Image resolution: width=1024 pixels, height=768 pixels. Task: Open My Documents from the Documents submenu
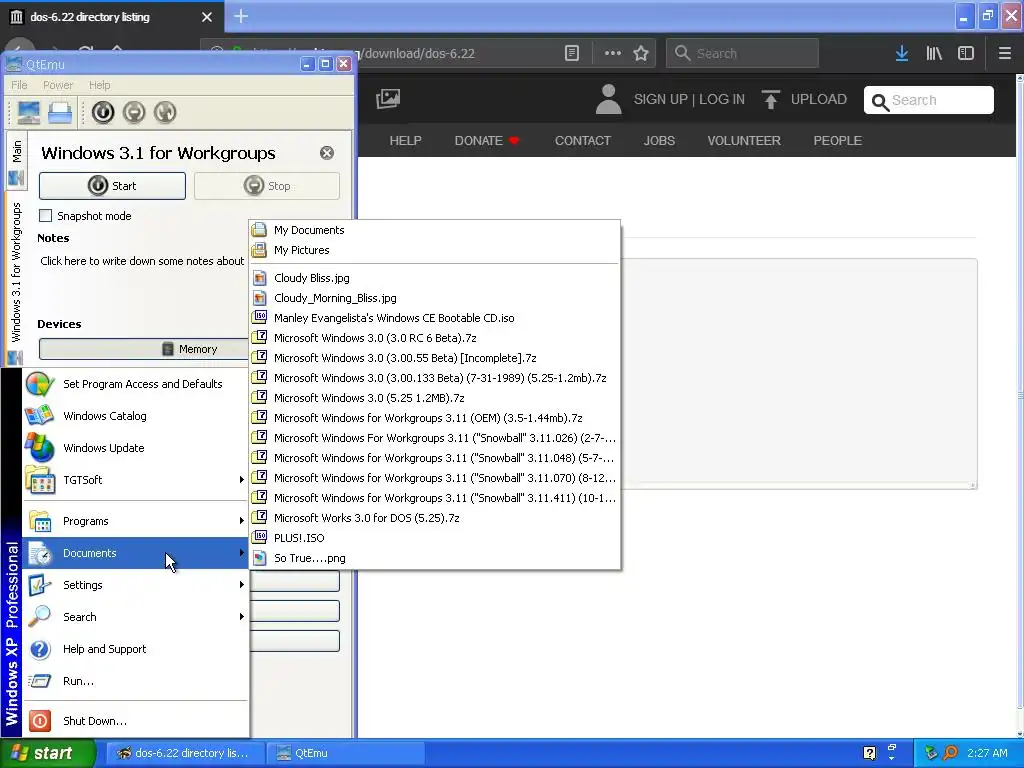pyautogui.click(x=435, y=230)
